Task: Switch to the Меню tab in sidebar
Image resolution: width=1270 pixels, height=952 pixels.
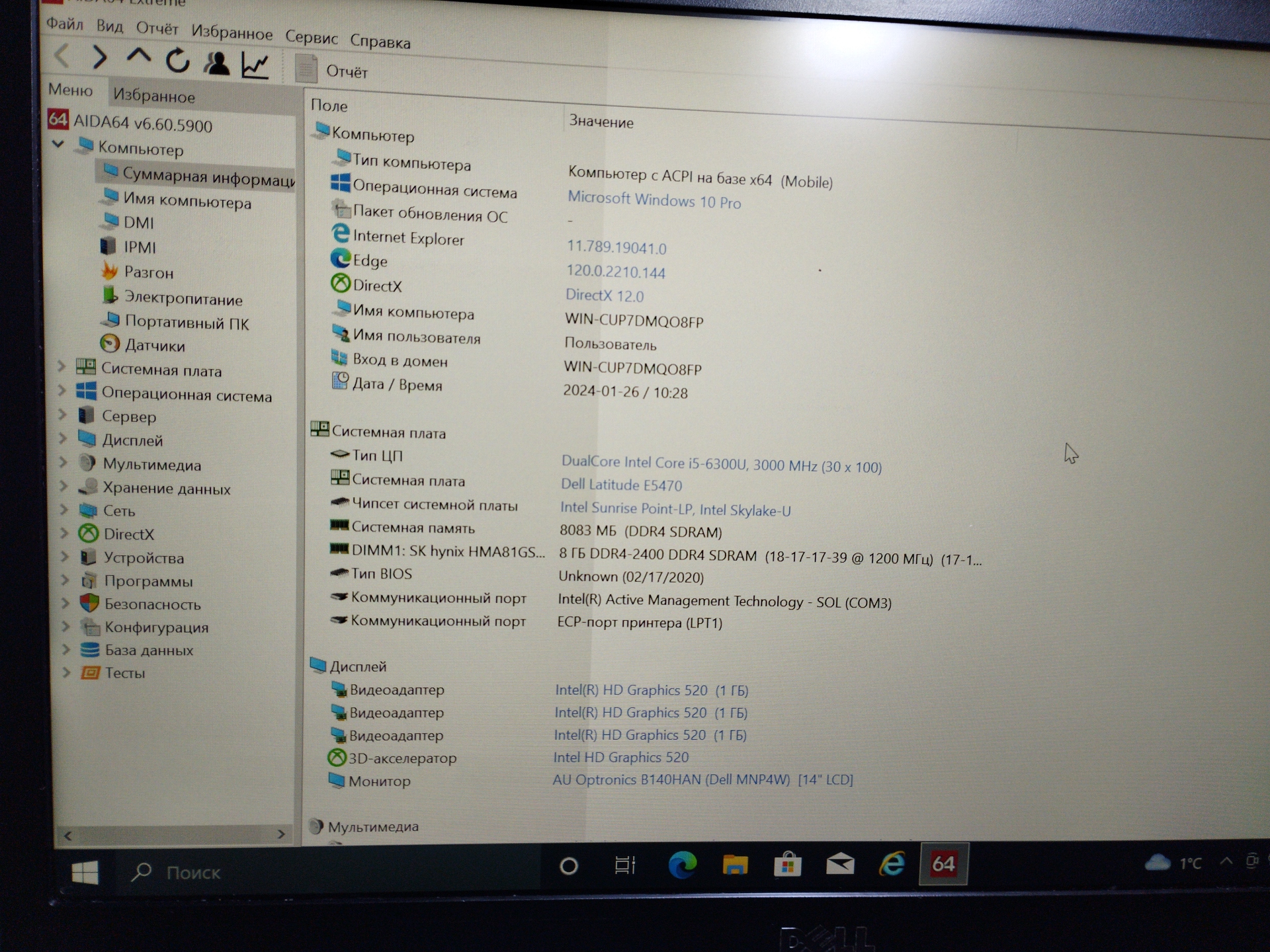Action: pyautogui.click(x=70, y=89)
